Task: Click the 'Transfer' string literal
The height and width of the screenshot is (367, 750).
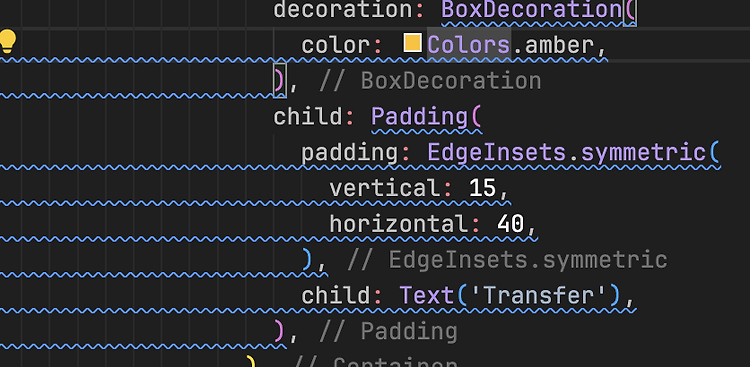Action: (x=539, y=296)
